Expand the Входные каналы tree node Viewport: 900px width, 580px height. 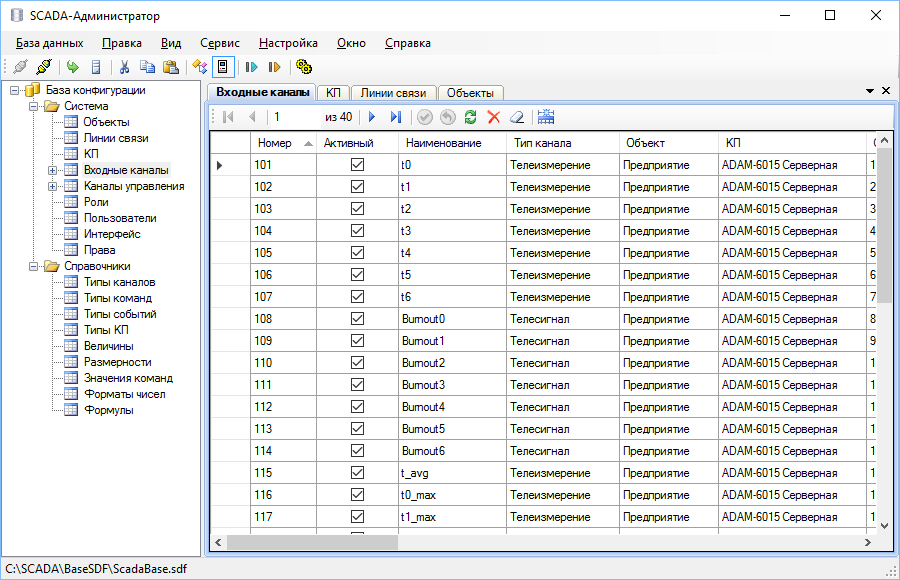pyautogui.click(x=52, y=170)
